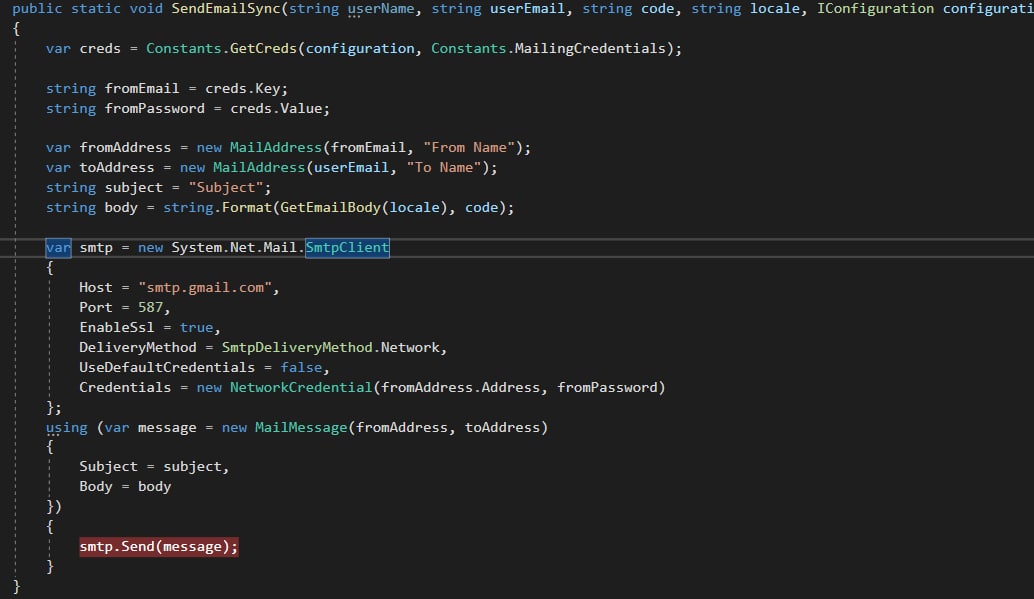Click the string.Format call
Screen dimensions: 1034x599
point(218,207)
